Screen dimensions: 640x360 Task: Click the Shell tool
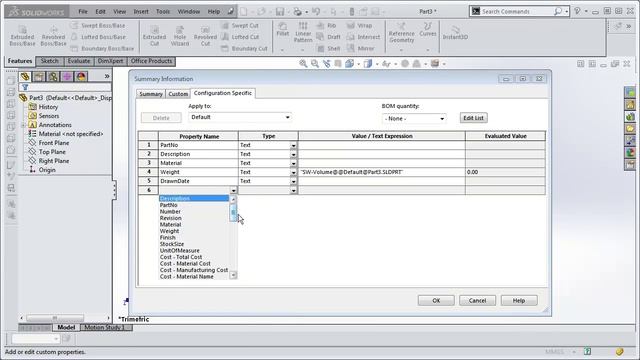[x=329, y=48]
